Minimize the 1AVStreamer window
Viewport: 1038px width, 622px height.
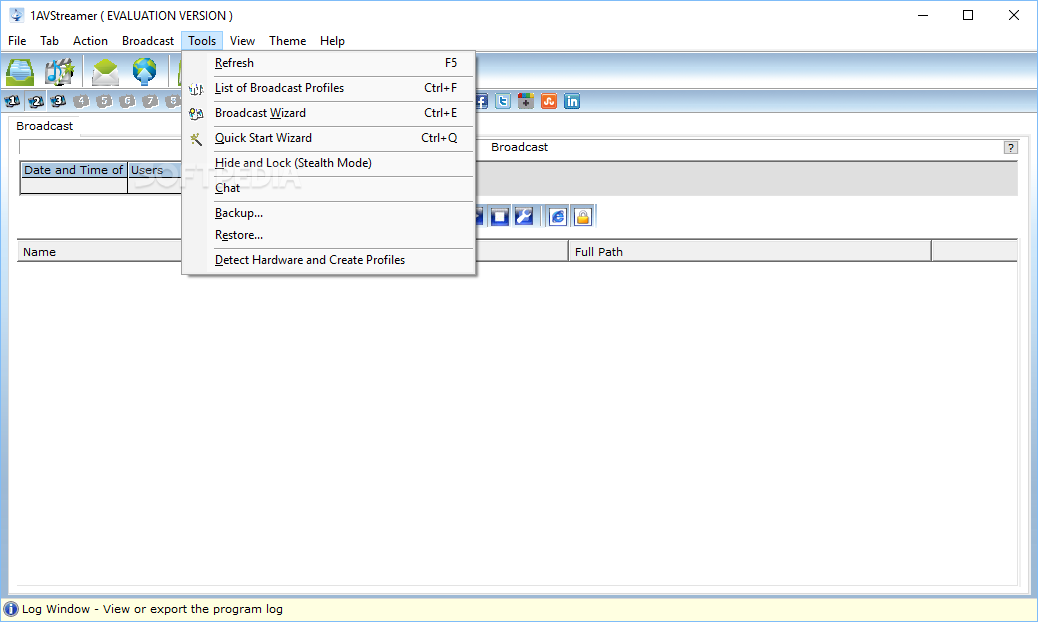point(923,15)
